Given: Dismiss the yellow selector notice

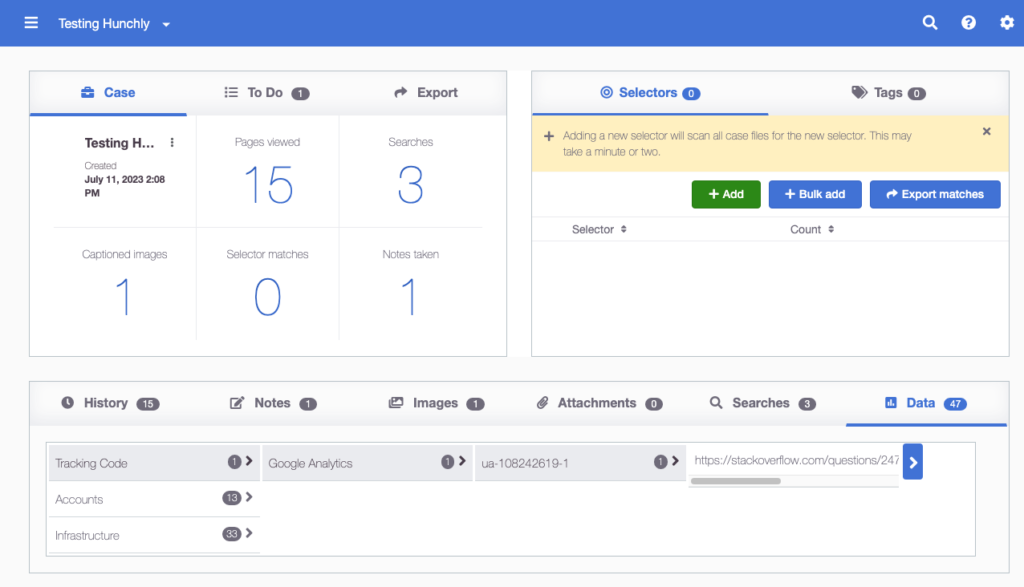Looking at the screenshot, I should point(986,131).
